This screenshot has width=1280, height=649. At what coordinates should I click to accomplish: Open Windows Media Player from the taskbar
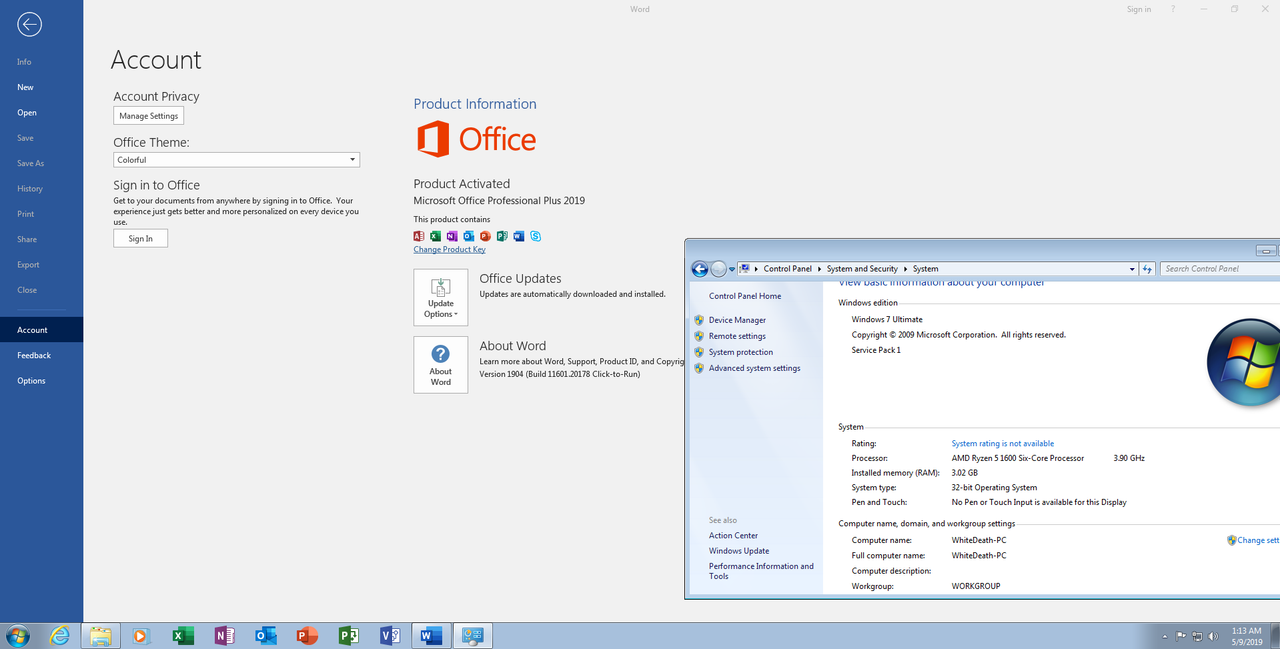pyautogui.click(x=140, y=635)
